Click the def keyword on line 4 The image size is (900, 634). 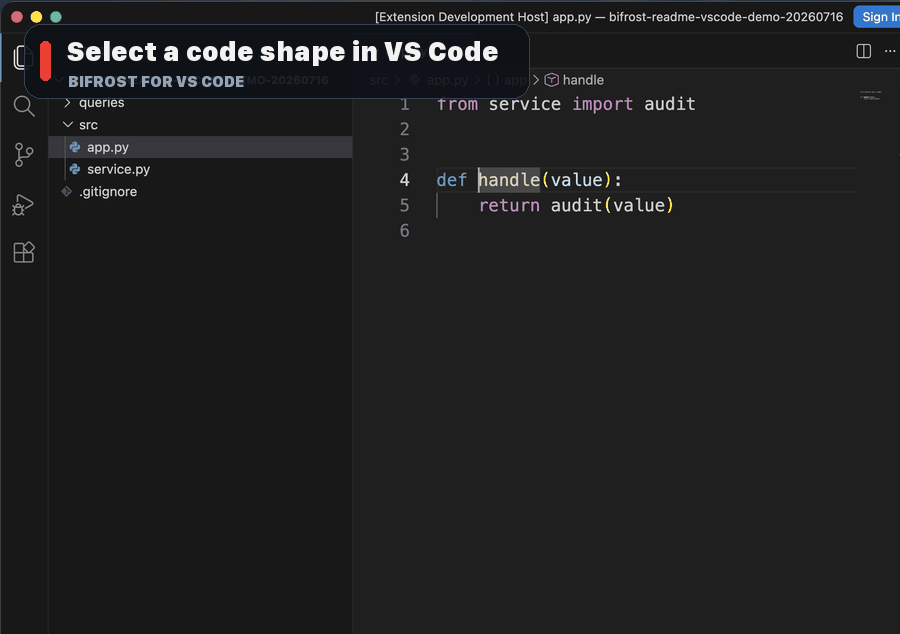tap(452, 180)
